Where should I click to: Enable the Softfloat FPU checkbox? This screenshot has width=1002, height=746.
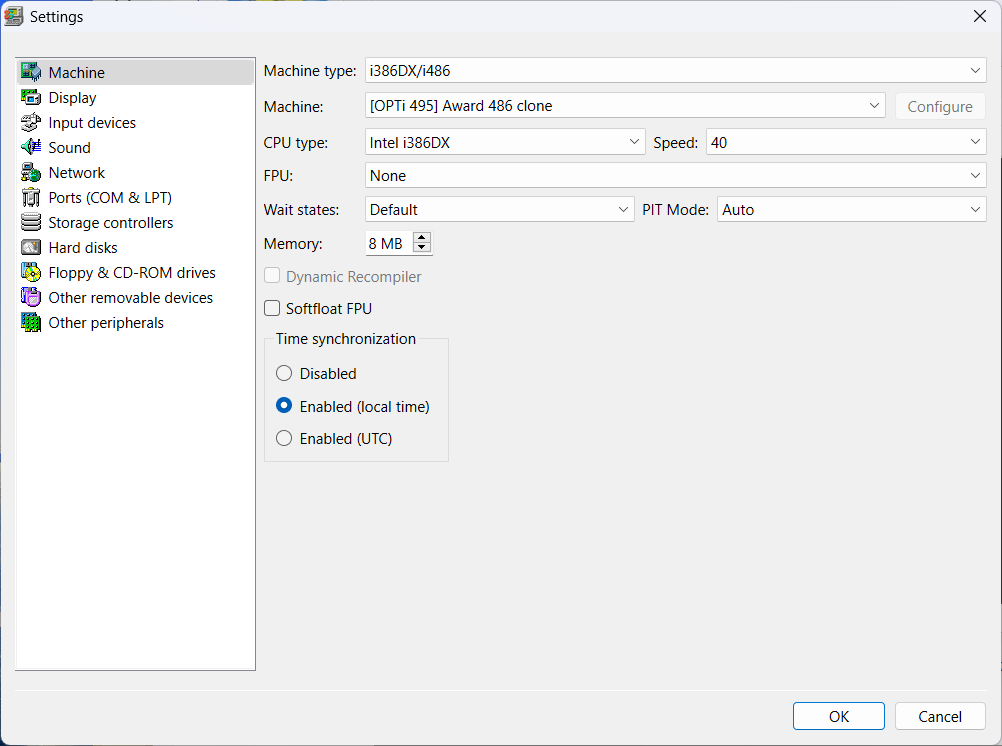tap(272, 309)
